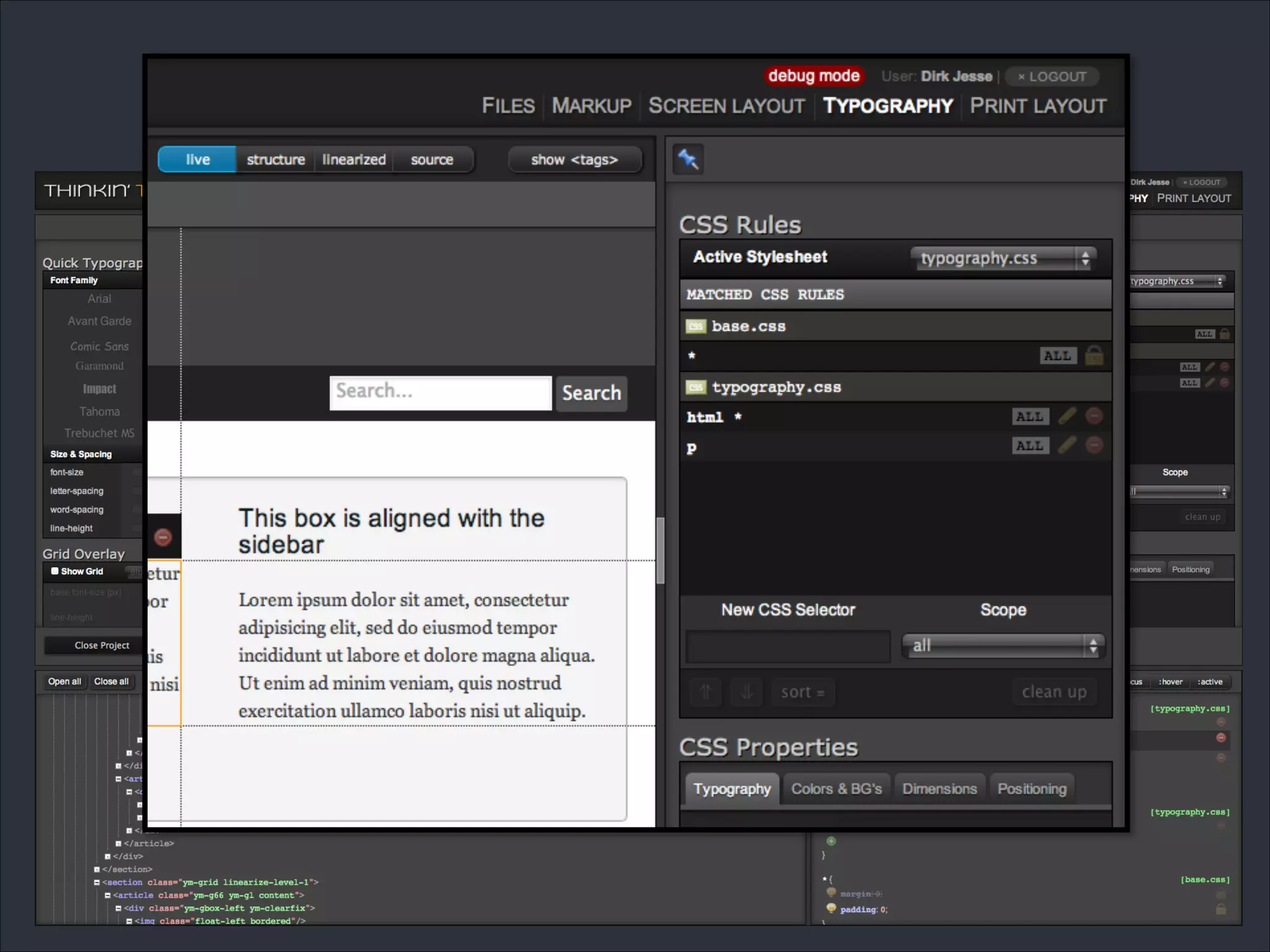Click the New CSS Selector input field
The height and width of the screenshot is (952, 1270).
(x=788, y=646)
